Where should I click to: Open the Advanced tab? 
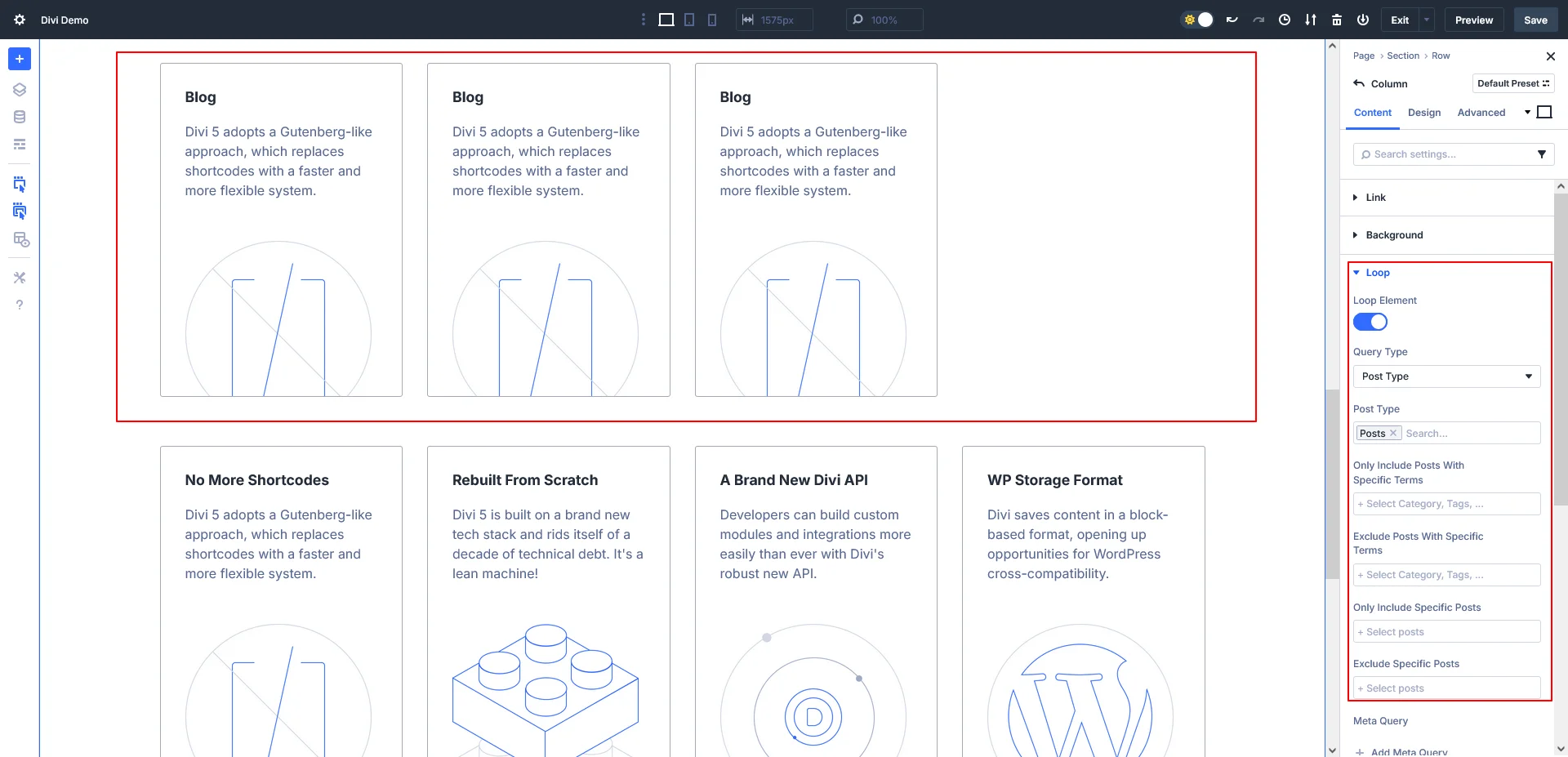click(1481, 113)
